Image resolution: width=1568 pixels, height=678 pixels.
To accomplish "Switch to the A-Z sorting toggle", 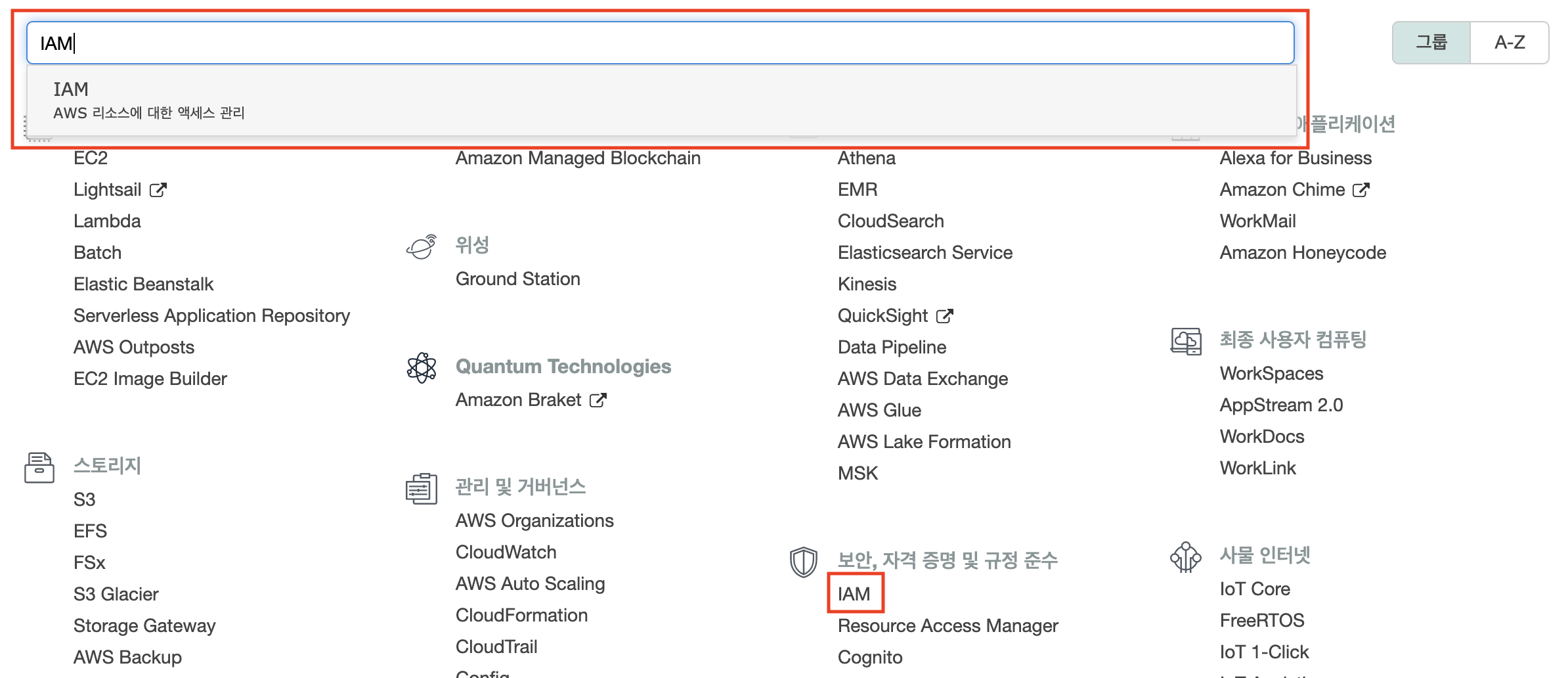I will [x=1510, y=42].
